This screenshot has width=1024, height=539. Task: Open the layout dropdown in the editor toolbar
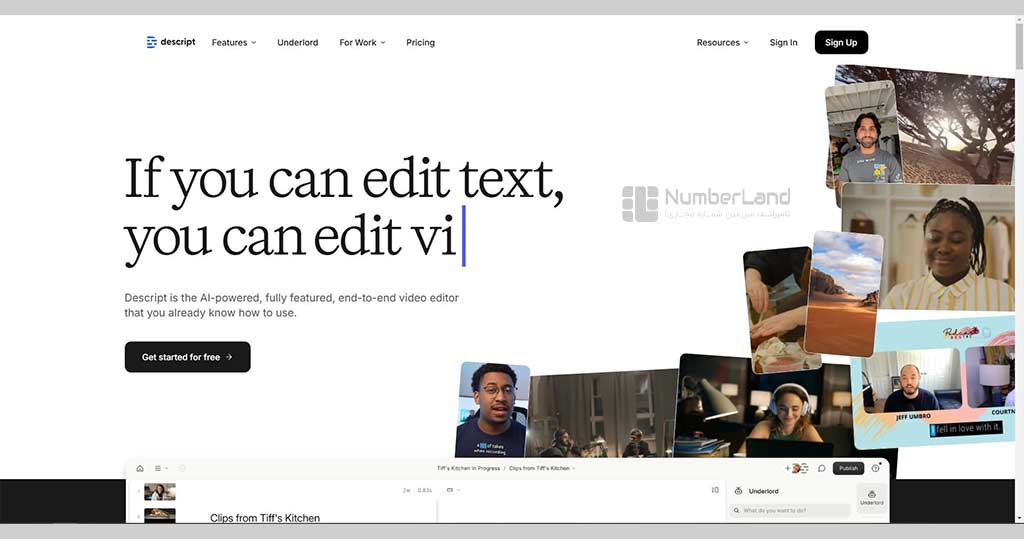(453, 490)
